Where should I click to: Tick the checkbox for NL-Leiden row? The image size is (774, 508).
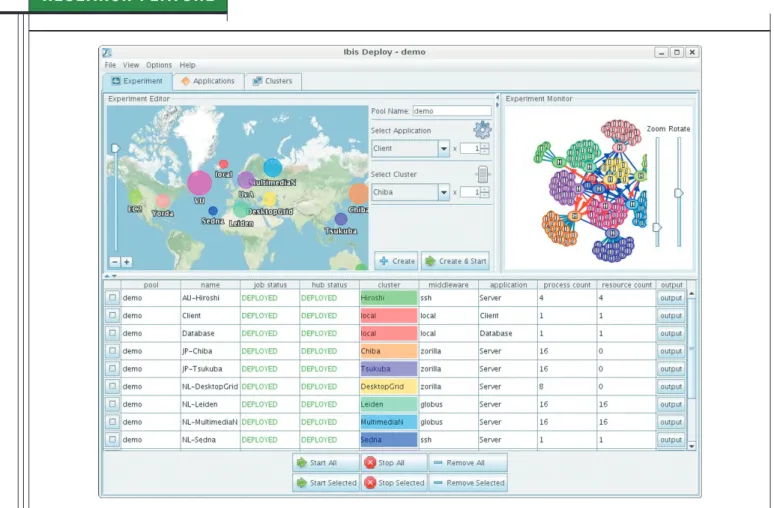113,404
